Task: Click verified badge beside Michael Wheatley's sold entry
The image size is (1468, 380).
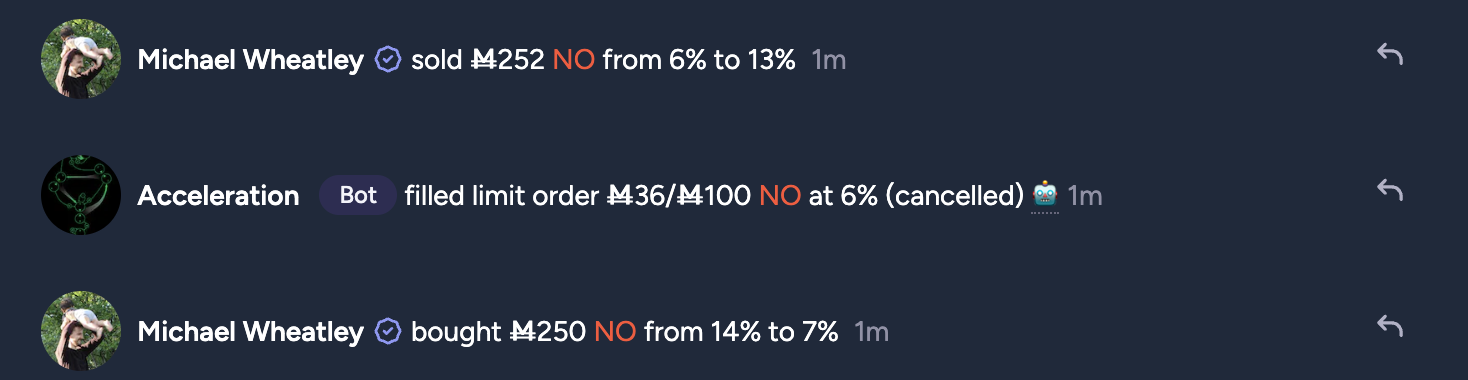Action: pyautogui.click(x=387, y=60)
